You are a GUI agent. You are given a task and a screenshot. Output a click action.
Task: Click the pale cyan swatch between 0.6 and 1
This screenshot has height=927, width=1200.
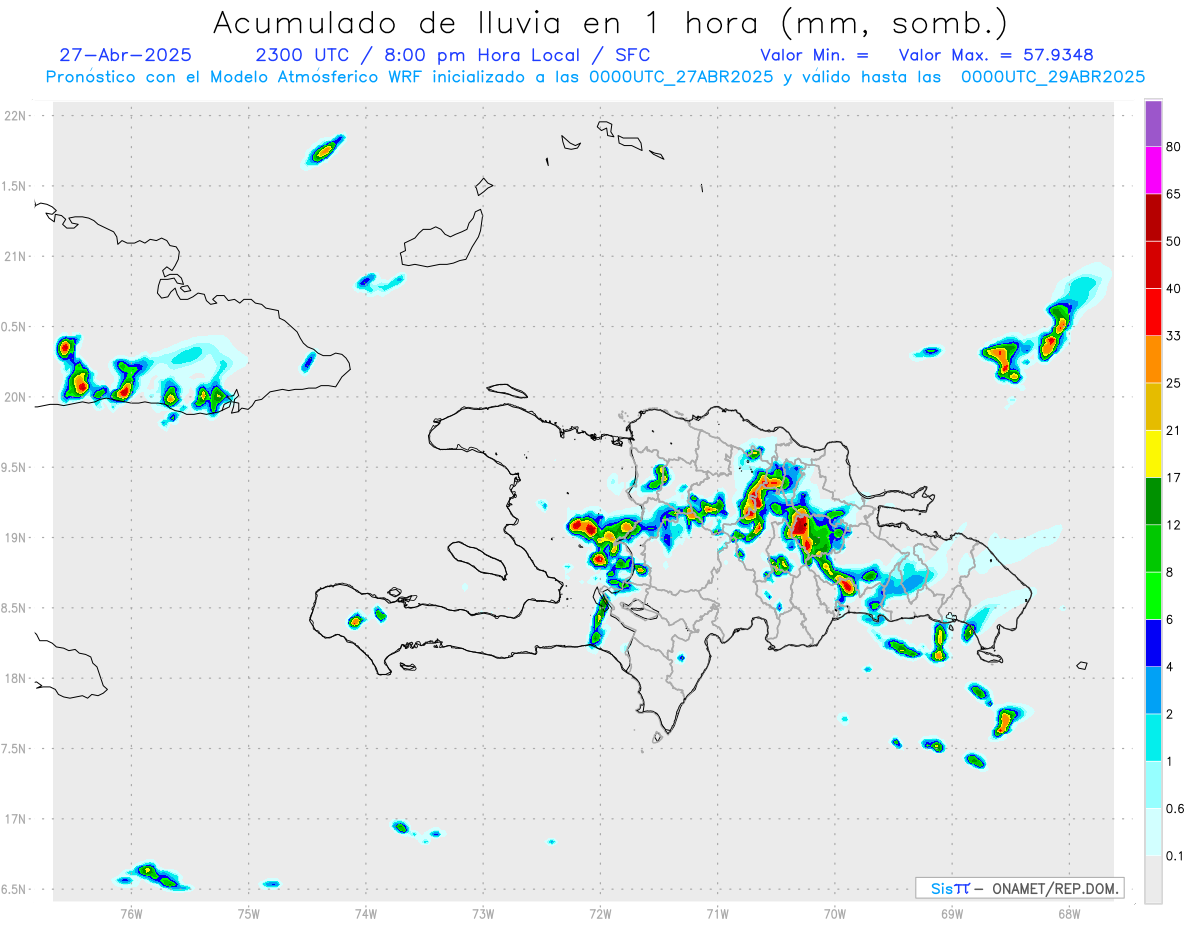(1153, 784)
